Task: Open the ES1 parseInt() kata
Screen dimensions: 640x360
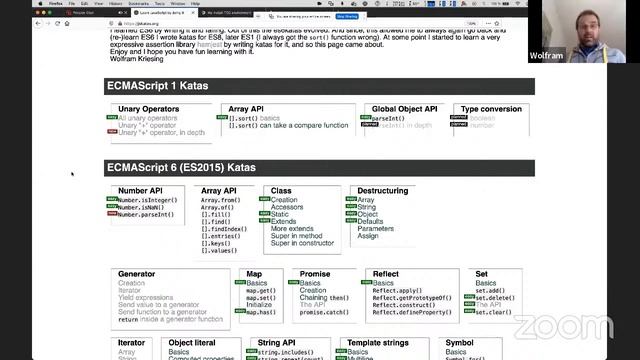Action: point(388,118)
